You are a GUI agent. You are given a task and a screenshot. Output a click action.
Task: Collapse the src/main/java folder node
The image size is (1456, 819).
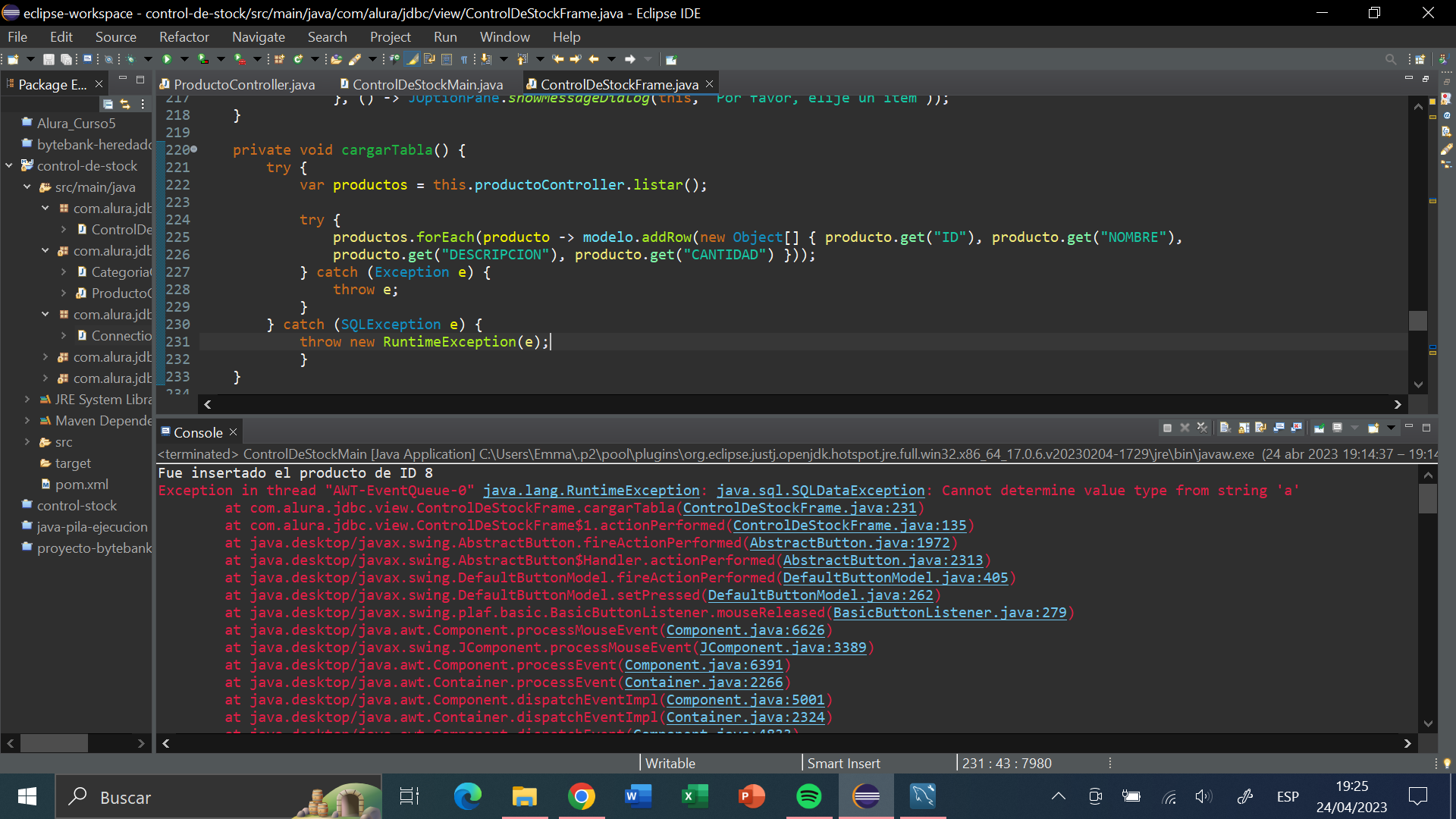coord(27,187)
